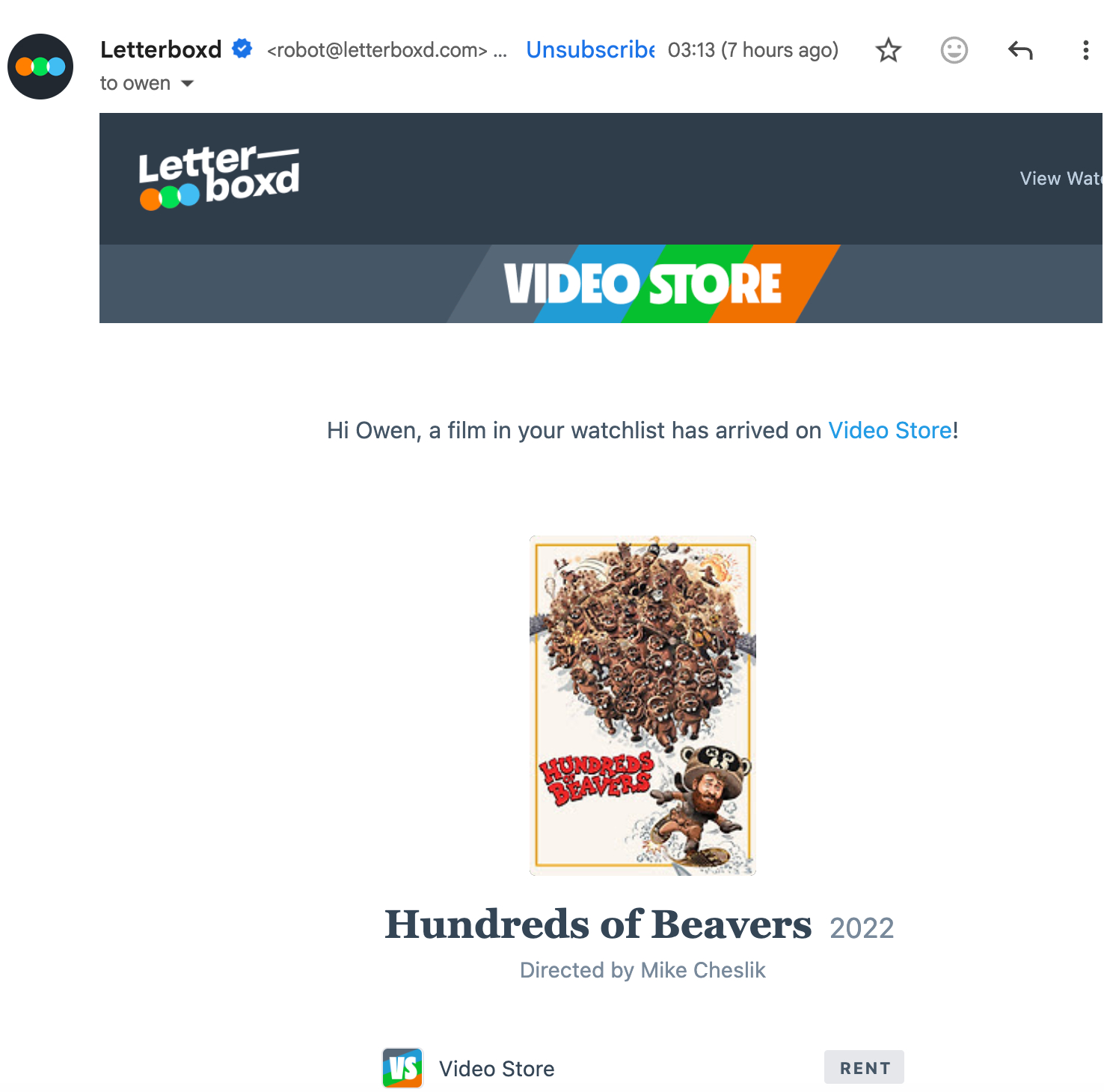1104x1092 pixels.
Task: Star this Letterboxd email
Action: [x=889, y=50]
